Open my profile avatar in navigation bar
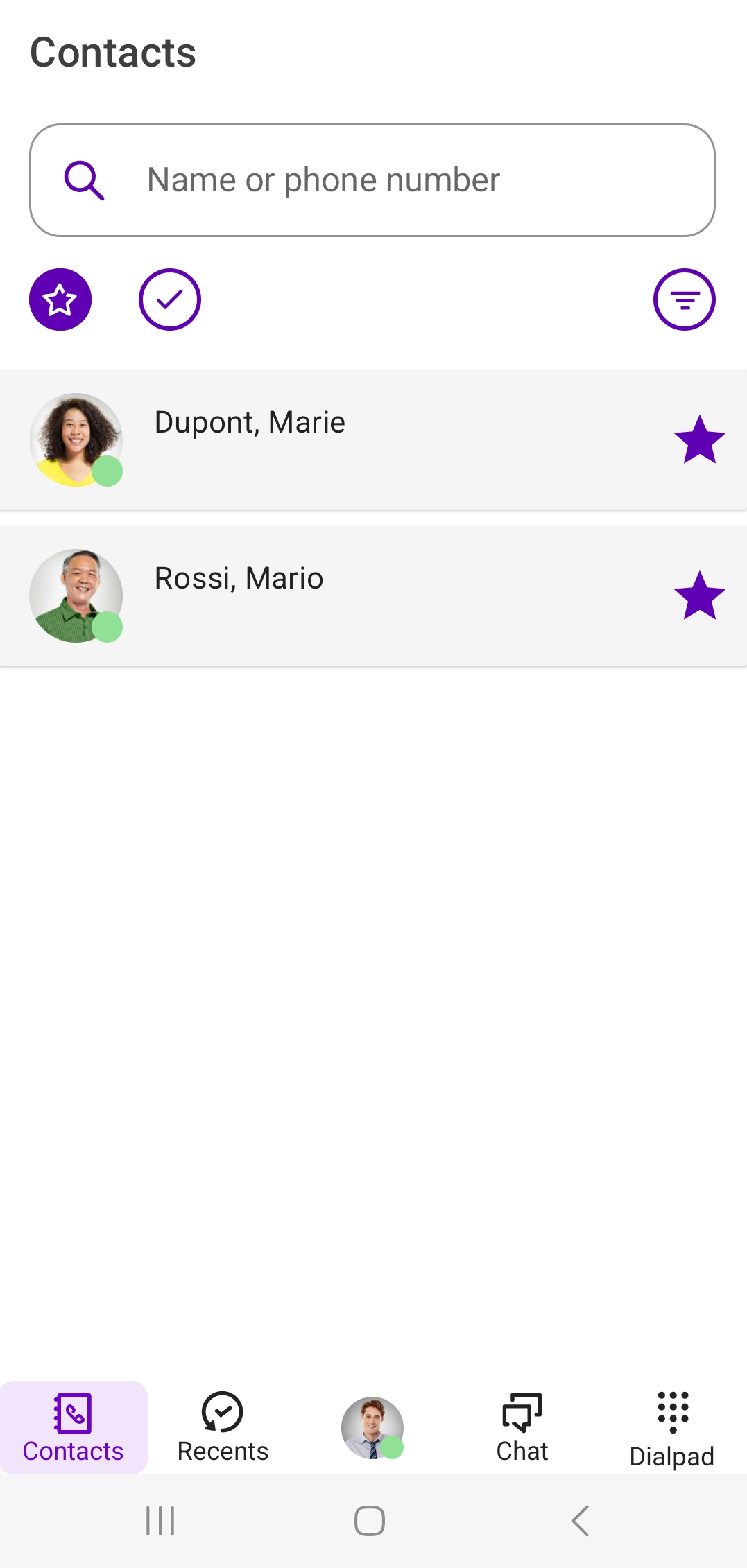This screenshot has width=747, height=1568. tap(372, 1427)
